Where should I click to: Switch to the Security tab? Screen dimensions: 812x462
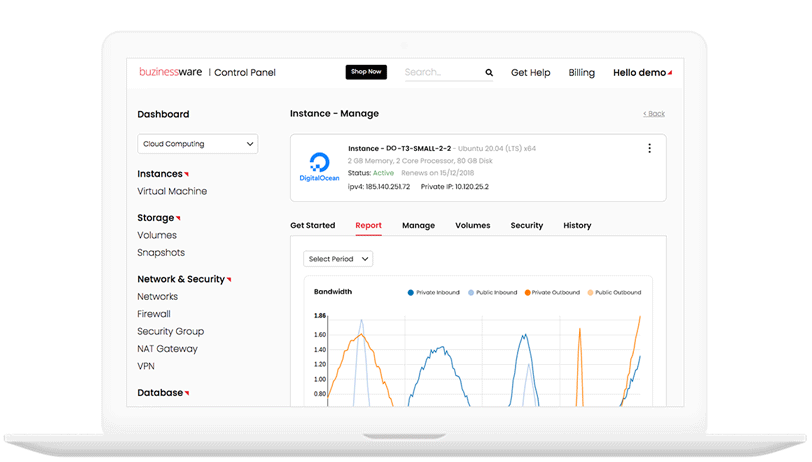[526, 226]
